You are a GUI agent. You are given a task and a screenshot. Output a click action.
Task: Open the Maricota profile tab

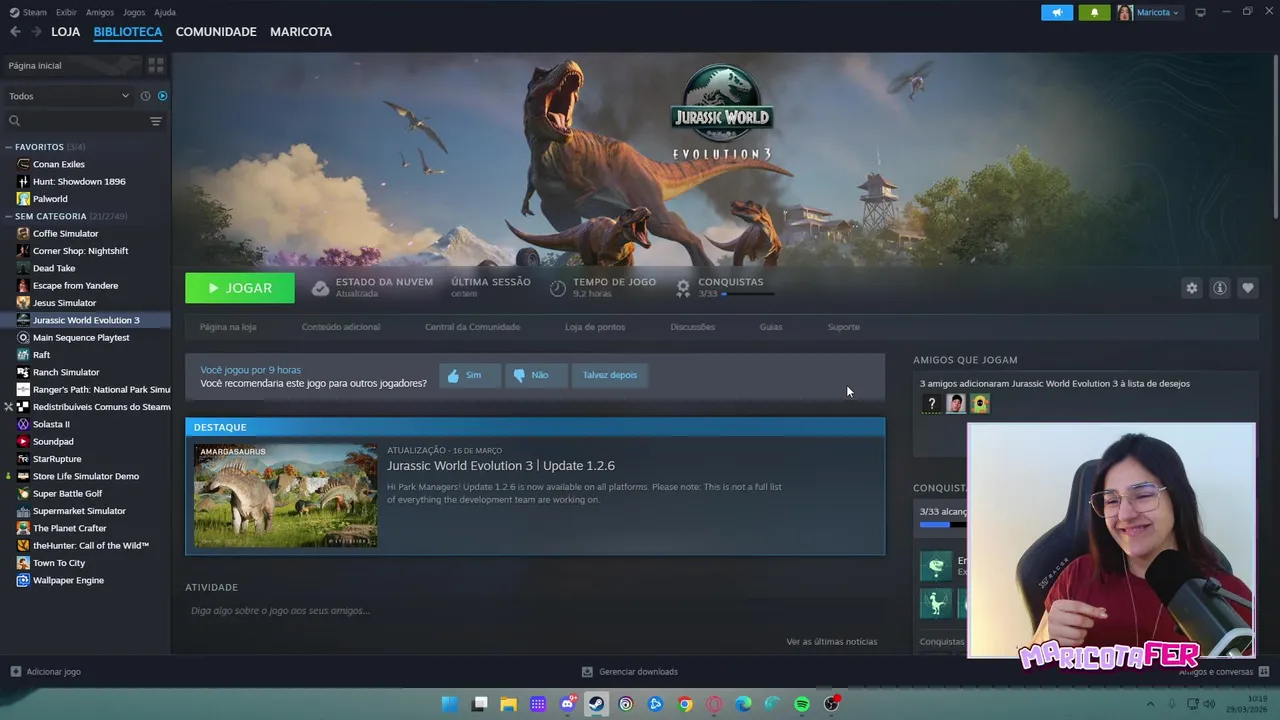coord(301,32)
